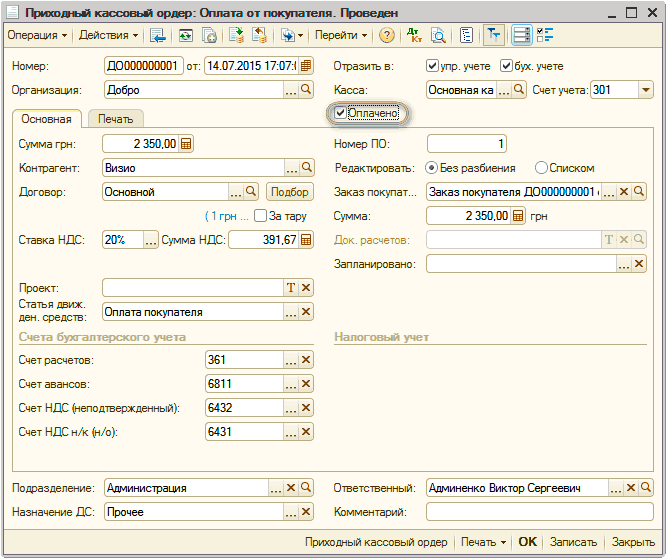Clear the Подразделение field with X
This screenshot has height=558, width=666.
coord(291,488)
